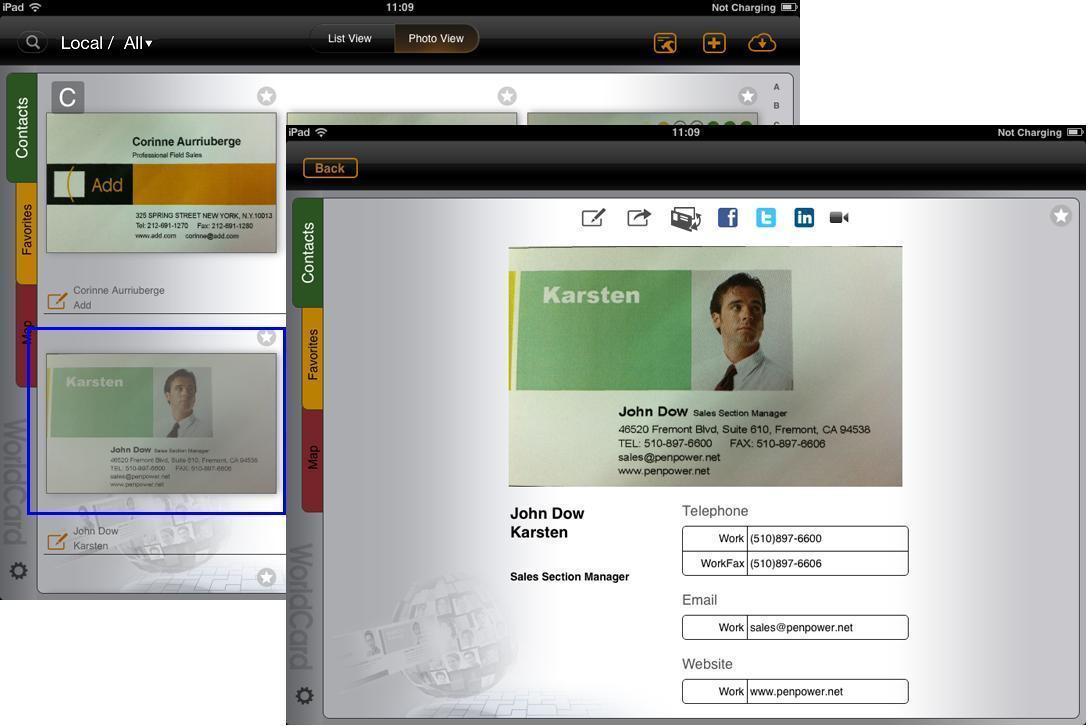
Task: Open the Facebook icon for John Dow
Action: tap(728, 218)
